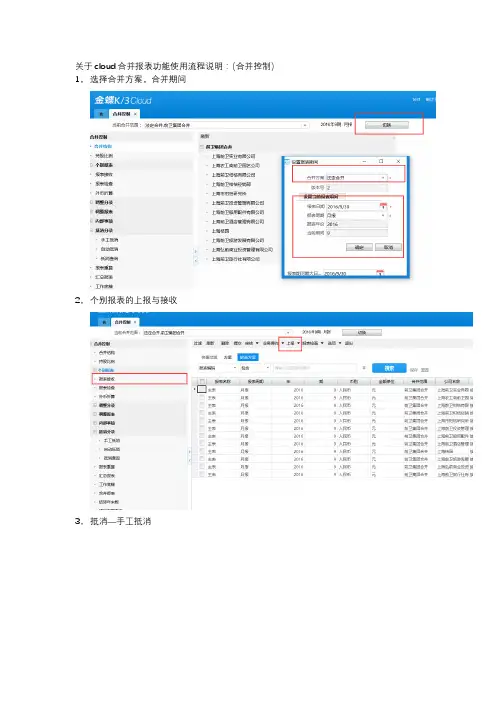Click 删除 in the list toolbar
Image resolution: width=496 pixels, height=702 pixels.
click(x=225, y=343)
